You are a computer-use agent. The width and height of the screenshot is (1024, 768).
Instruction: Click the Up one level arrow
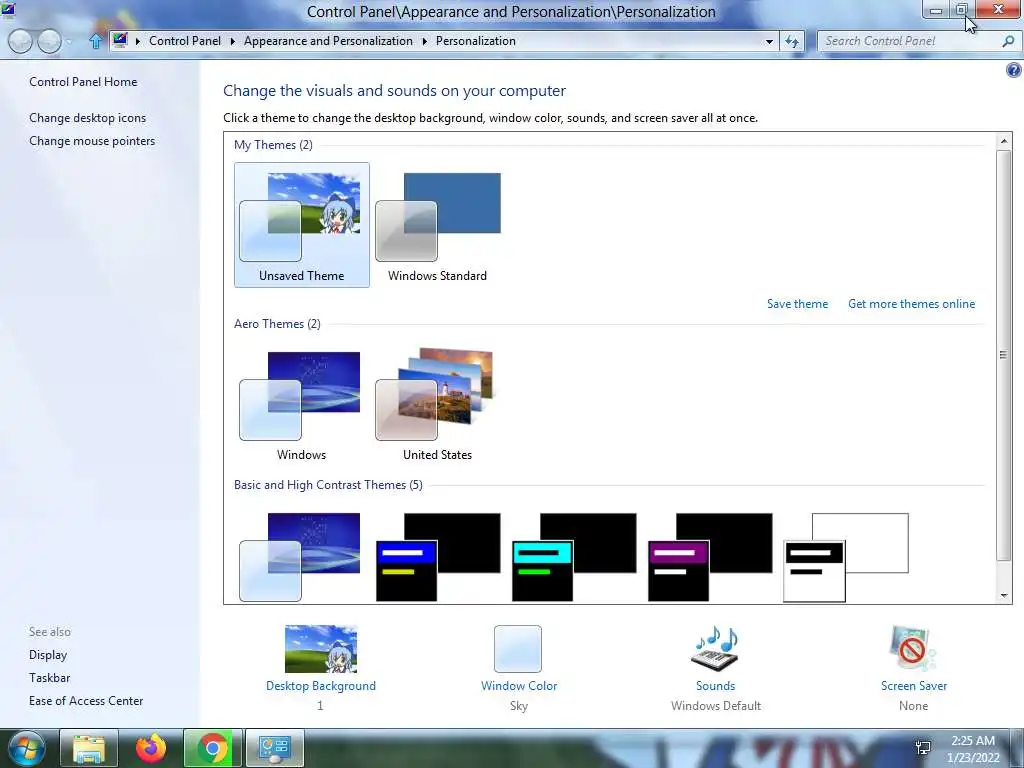[95, 41]
